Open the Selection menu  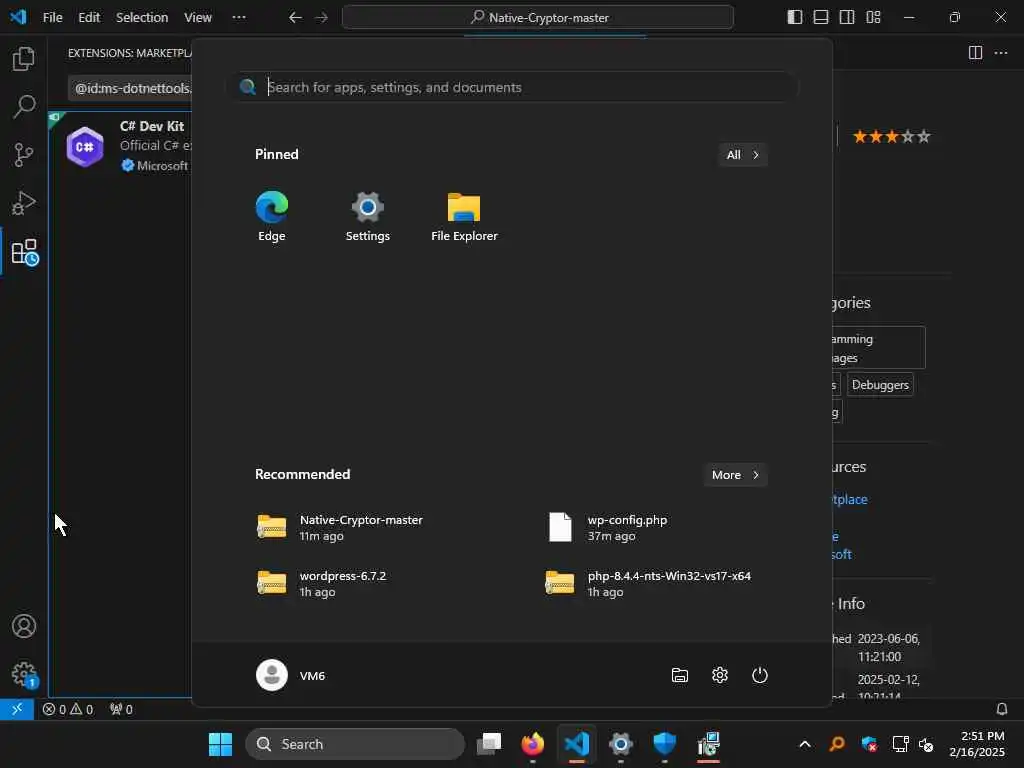[142, 18]
